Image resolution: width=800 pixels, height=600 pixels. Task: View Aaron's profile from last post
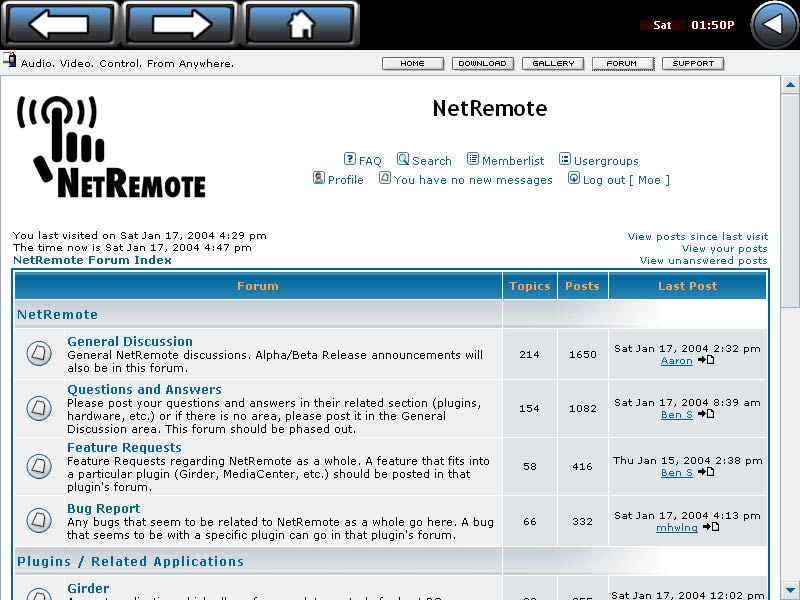coord(677,361)
